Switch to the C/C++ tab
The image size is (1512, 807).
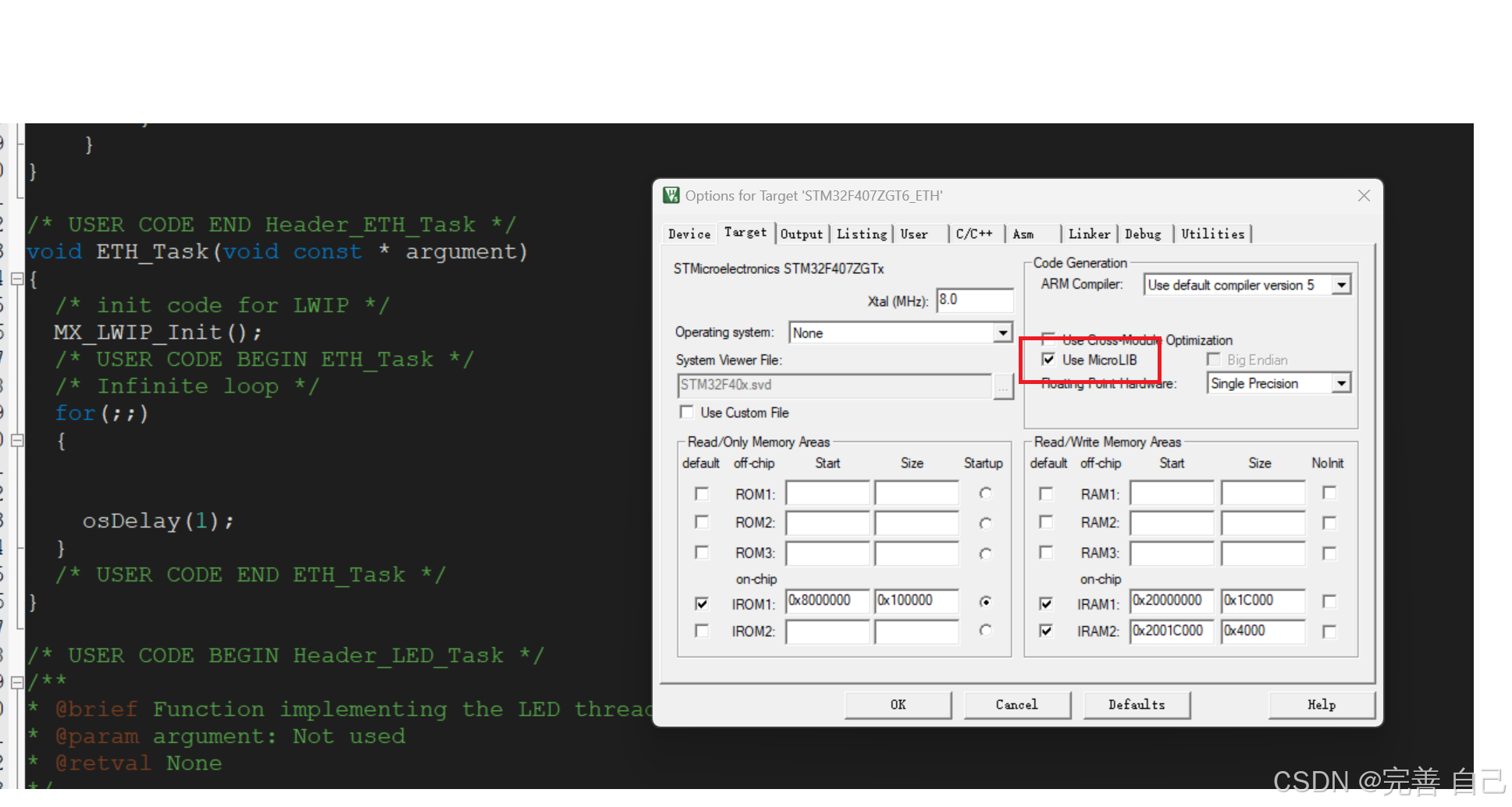point(974,233)
